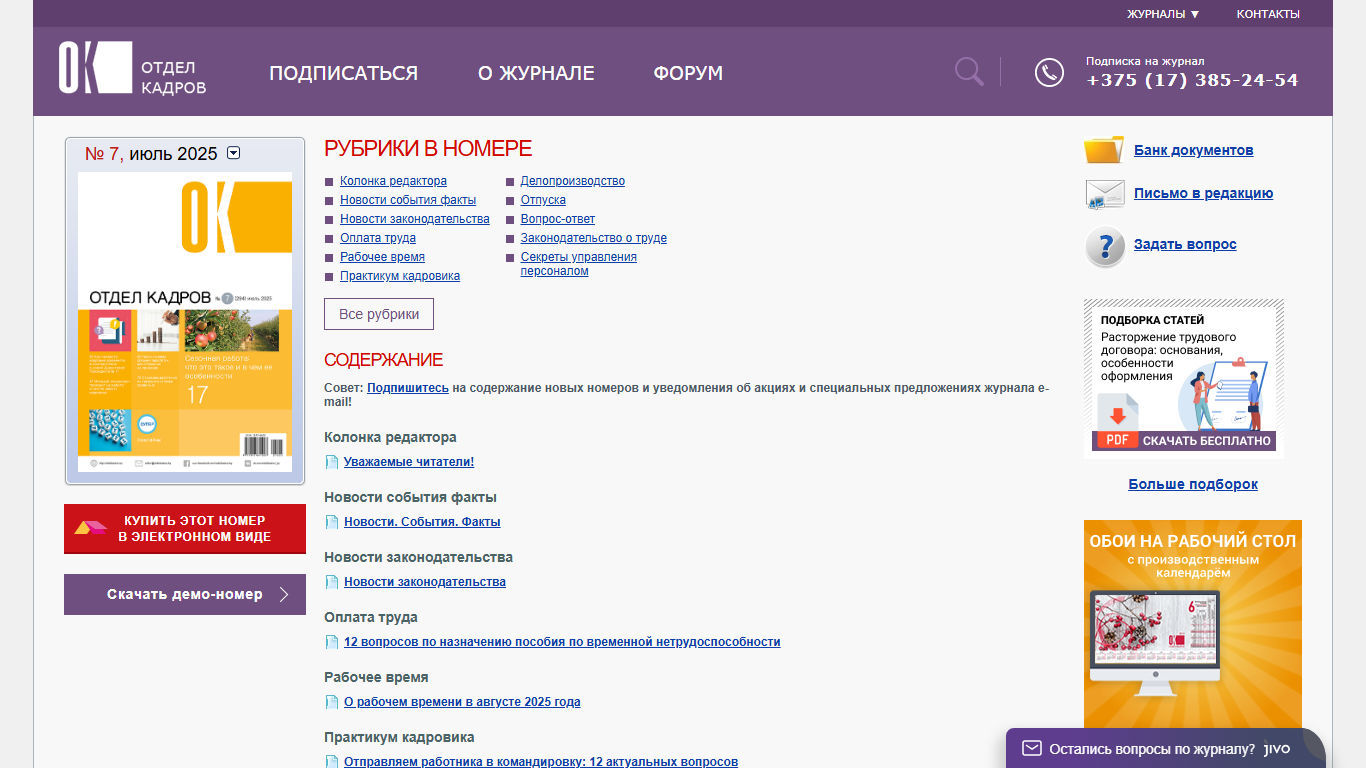1366x768 pixels.
Task: Click the envelope Письмо в редакцию icon
Action: click(x=1105, y=194)
